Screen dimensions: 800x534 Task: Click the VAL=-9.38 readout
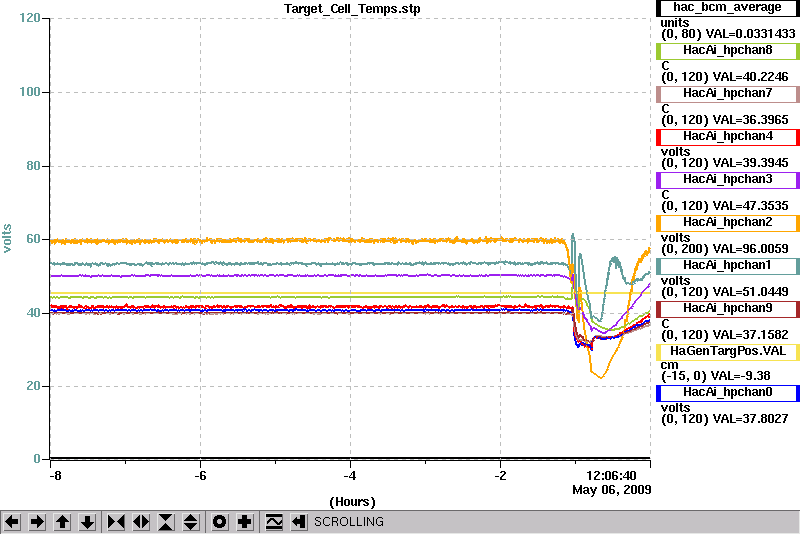[741, 376]
